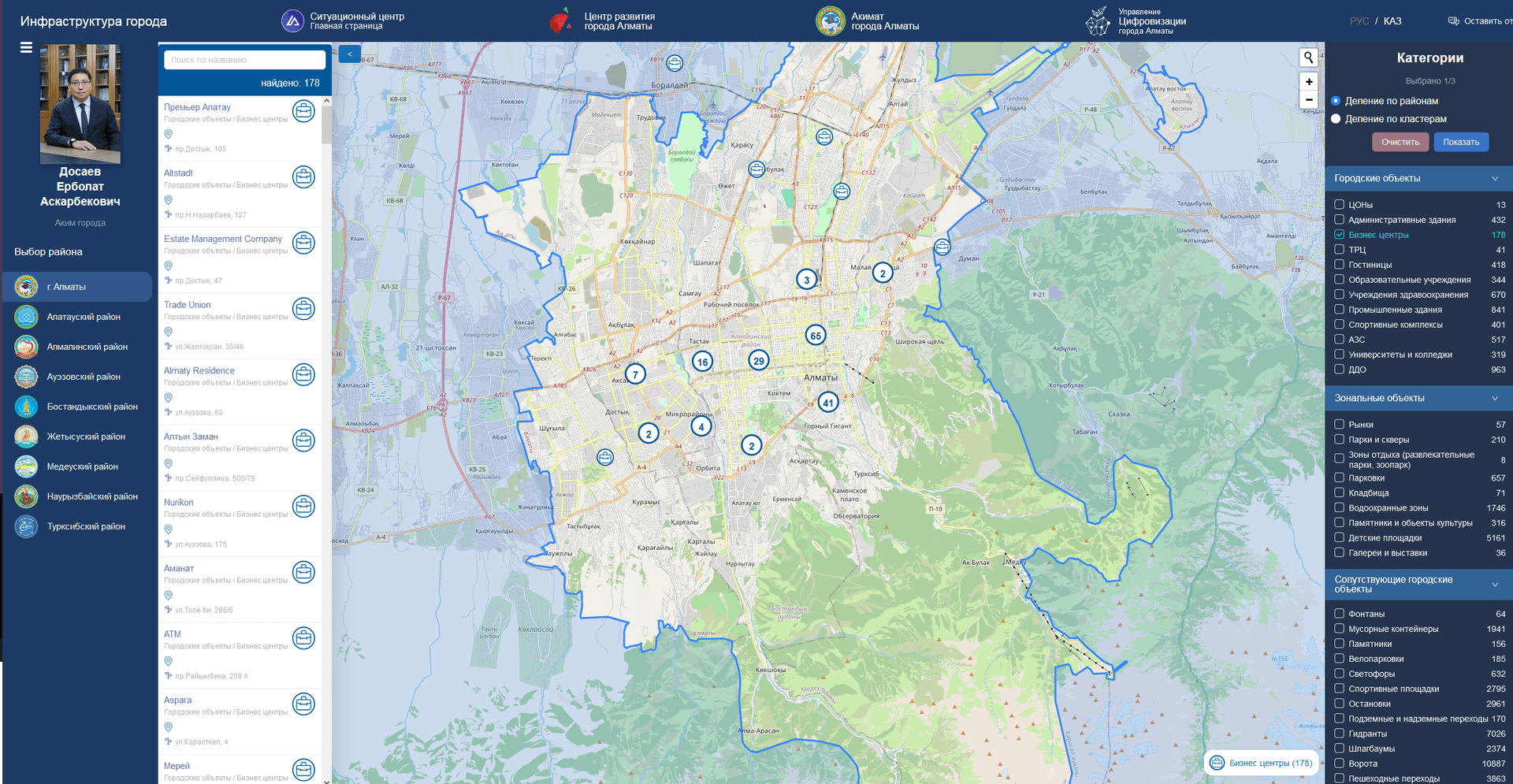Select Алатауский район in district list
Image resolution: width=1513 pixels, height=784 pixels.
point(77,317)
